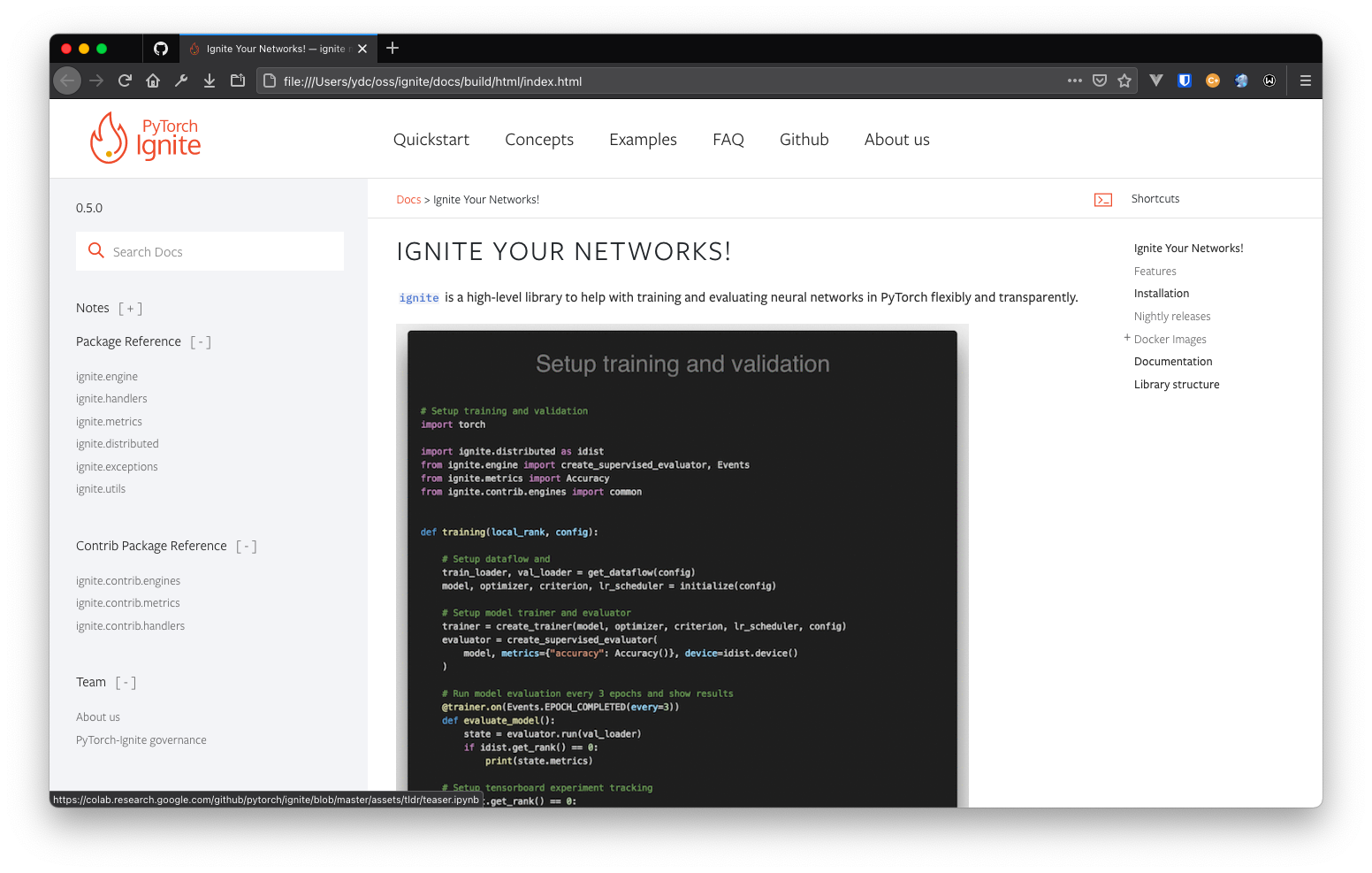Open the Bitwarden shield extension

pos(1185,80)
